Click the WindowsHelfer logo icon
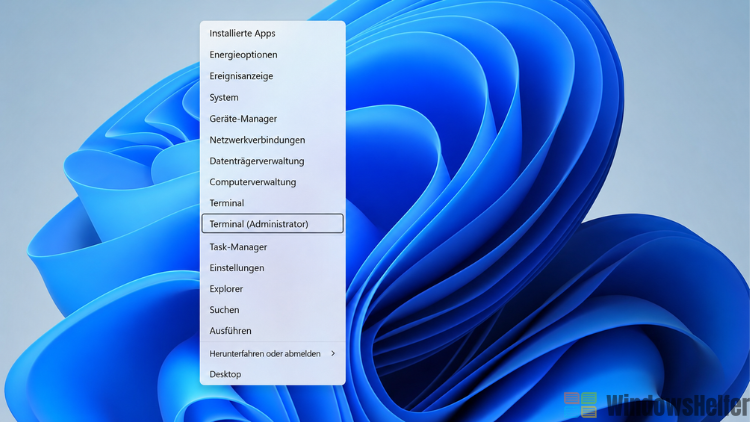Screen dimensions: 750x422 (580, 405)
